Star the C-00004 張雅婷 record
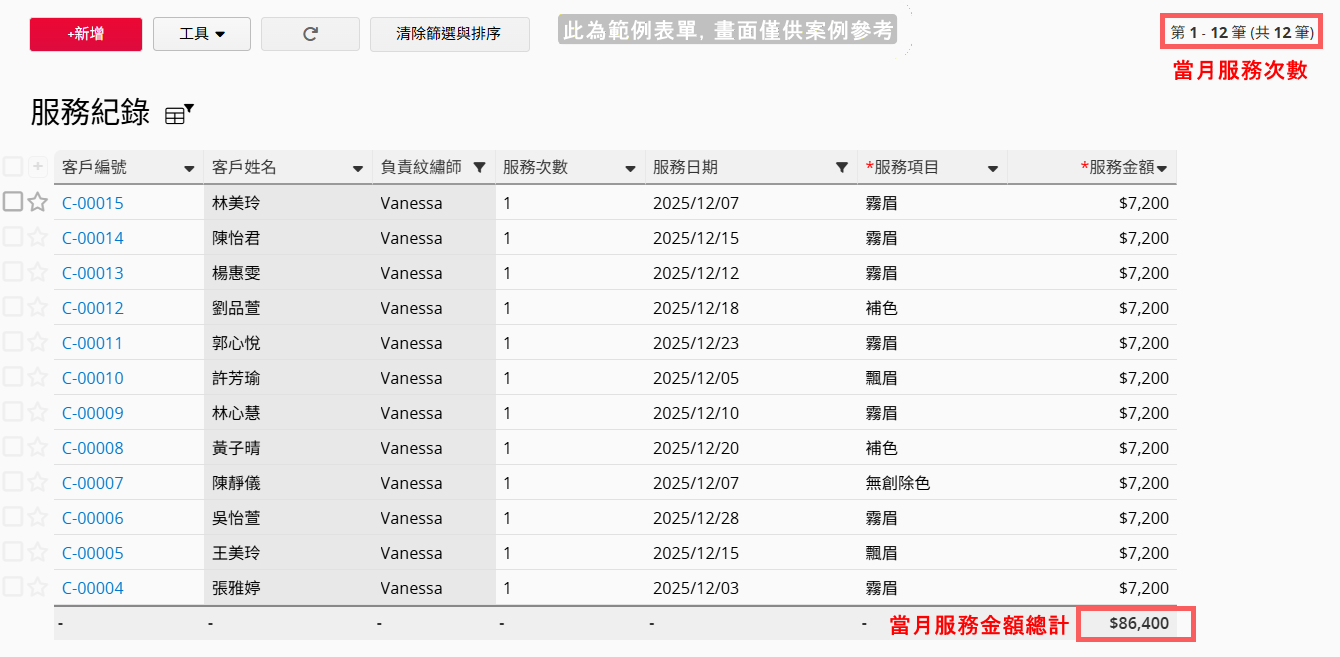The height and width of the screenshot is (657, 1340). point(38,588)
